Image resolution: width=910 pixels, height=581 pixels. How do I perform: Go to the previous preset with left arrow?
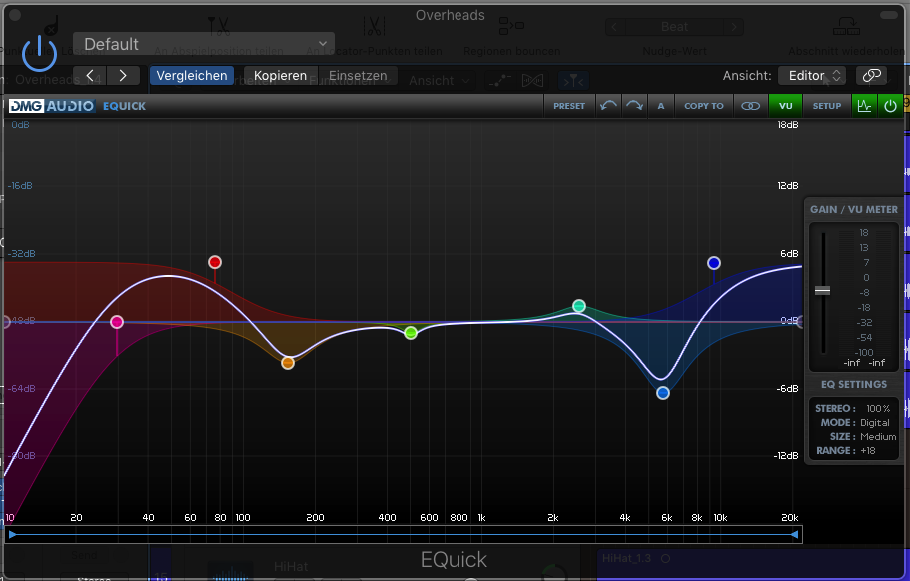pos(90,75)
